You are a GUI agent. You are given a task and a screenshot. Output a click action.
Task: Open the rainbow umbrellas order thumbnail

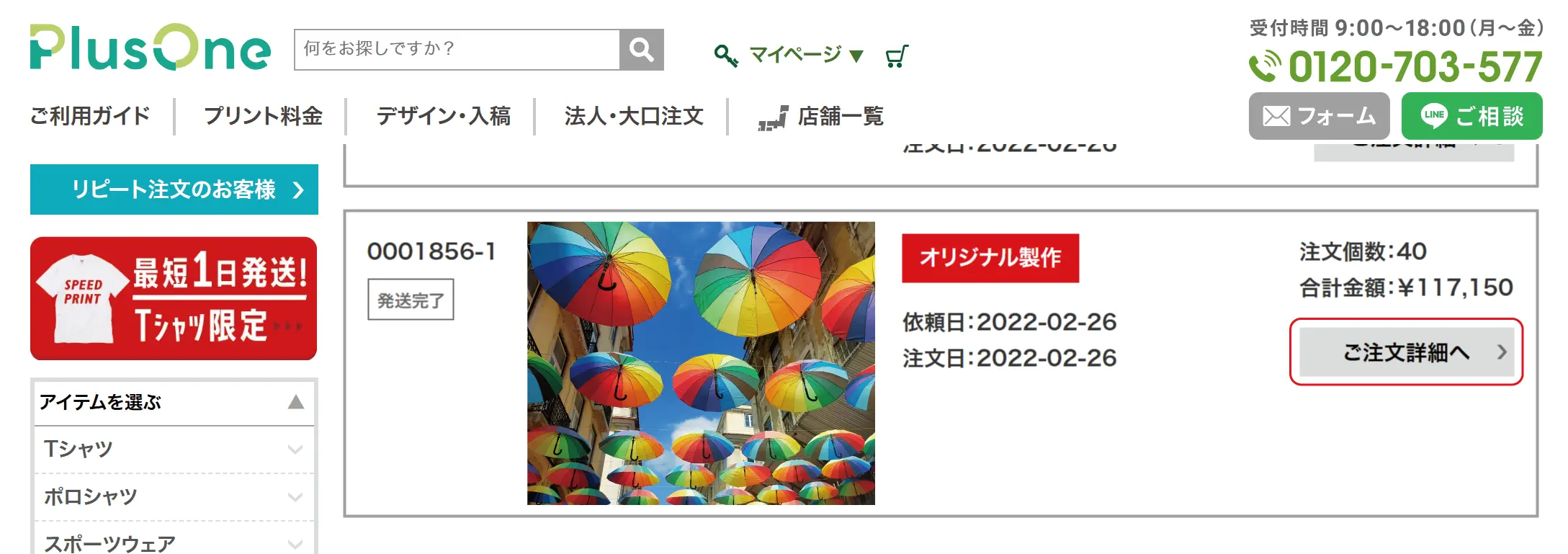coord(701,363)
